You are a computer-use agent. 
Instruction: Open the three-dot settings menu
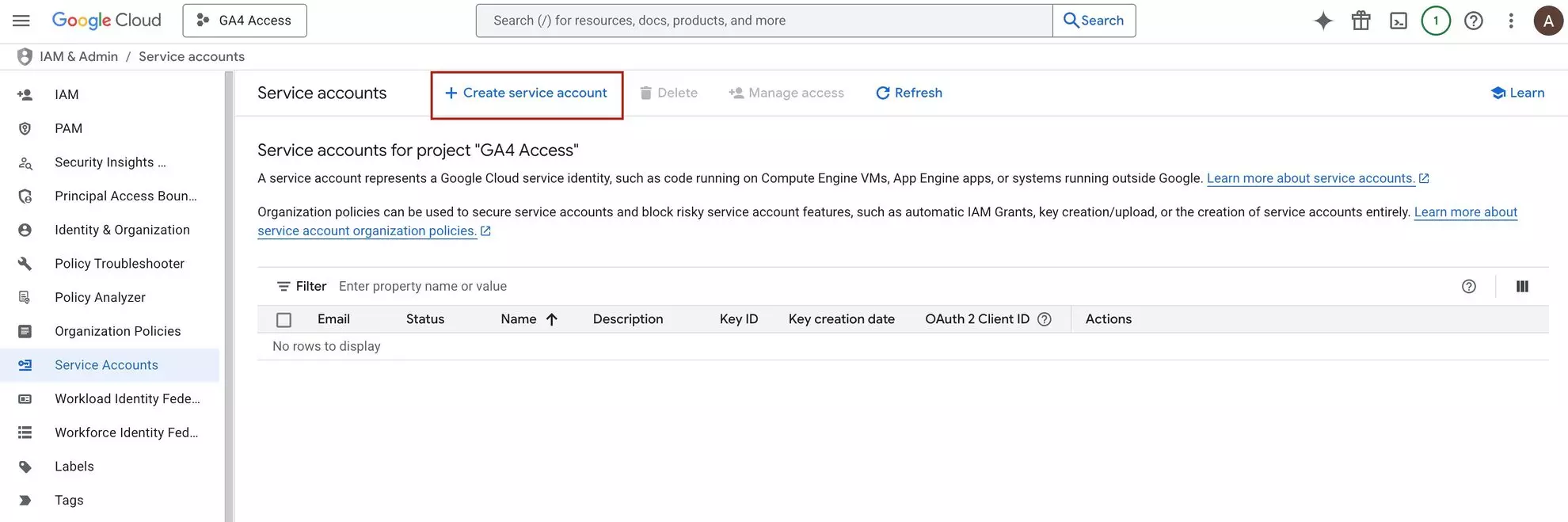pyautogui.click(x=1511, y=21)
